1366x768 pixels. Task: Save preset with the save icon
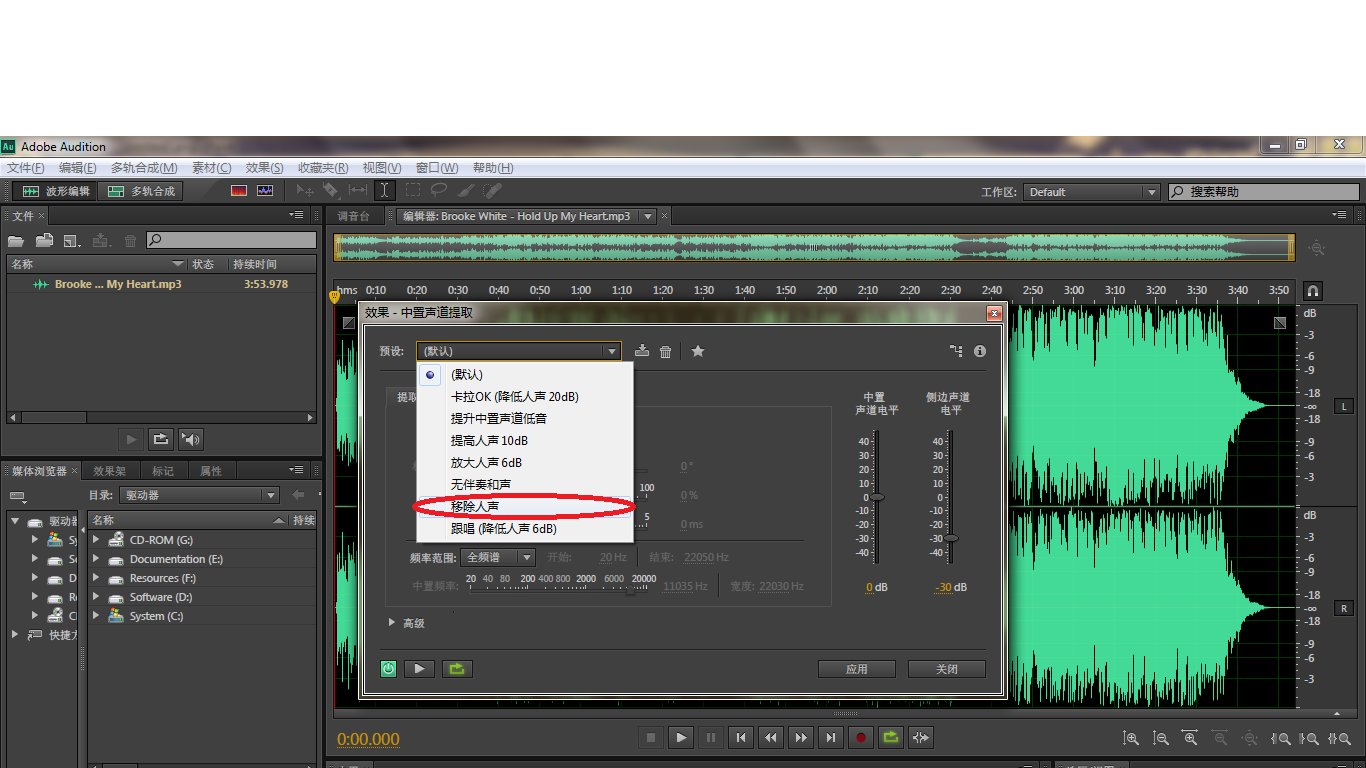click(x=642, y=351)
